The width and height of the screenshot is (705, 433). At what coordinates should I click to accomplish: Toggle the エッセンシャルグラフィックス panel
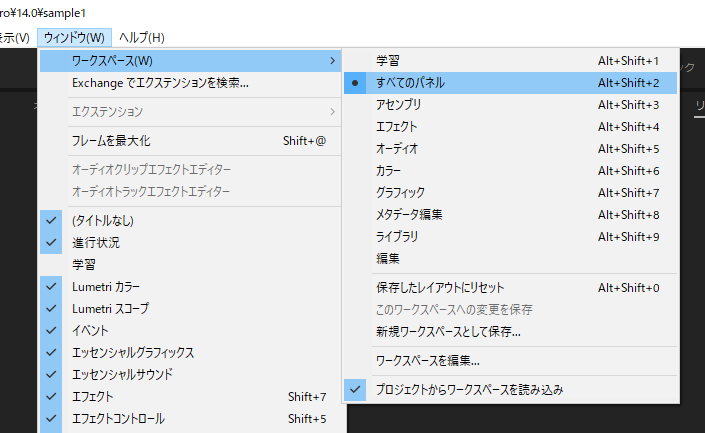click(191, 353)
